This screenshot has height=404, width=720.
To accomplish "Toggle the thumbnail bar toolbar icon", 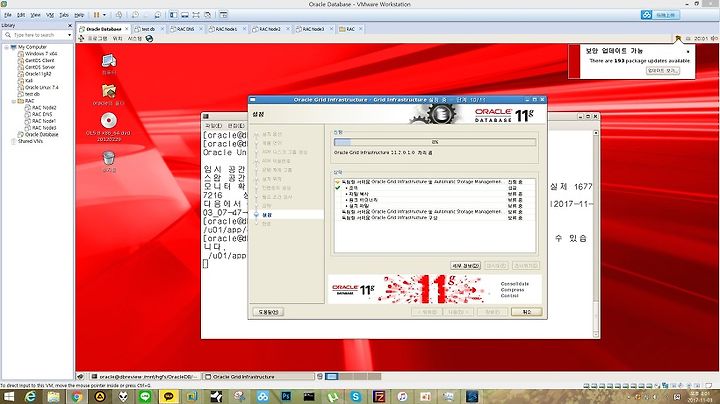I will (185, 15).
